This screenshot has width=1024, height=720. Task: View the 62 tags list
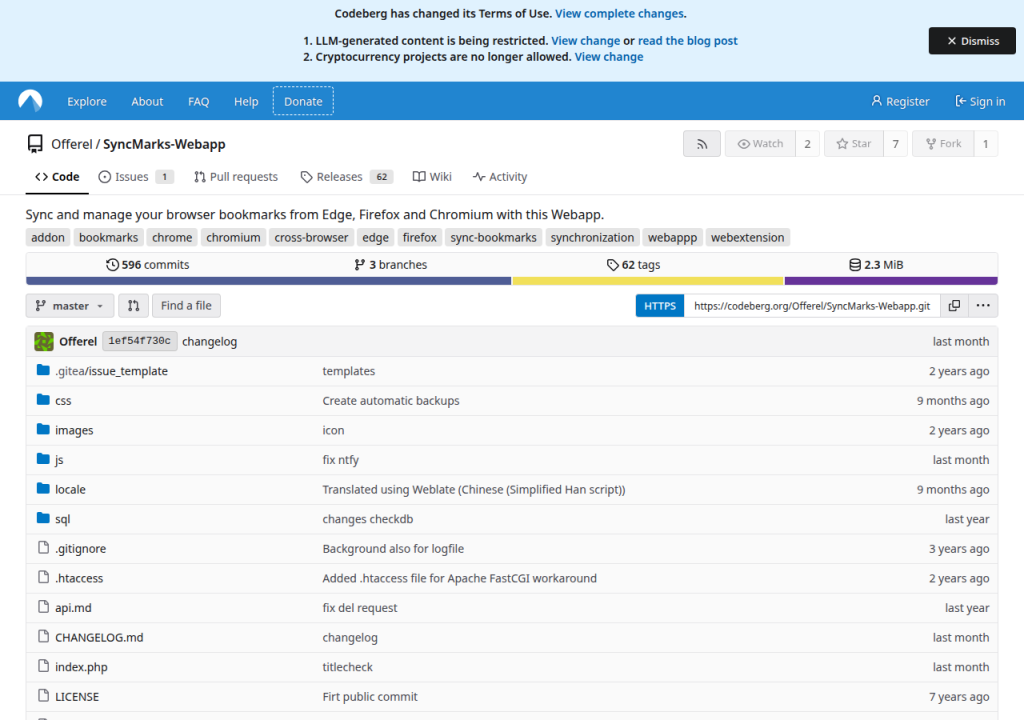point(633,265)
